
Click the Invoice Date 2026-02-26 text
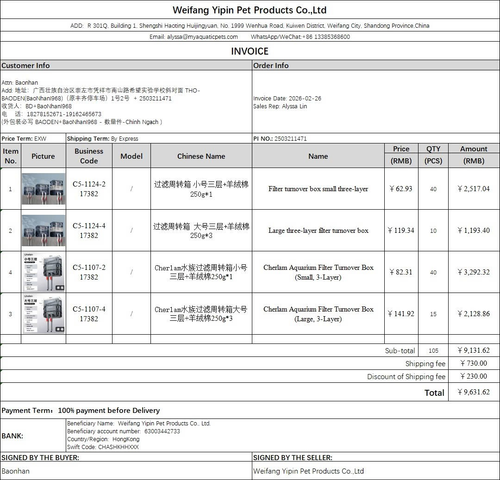[287, 98]
